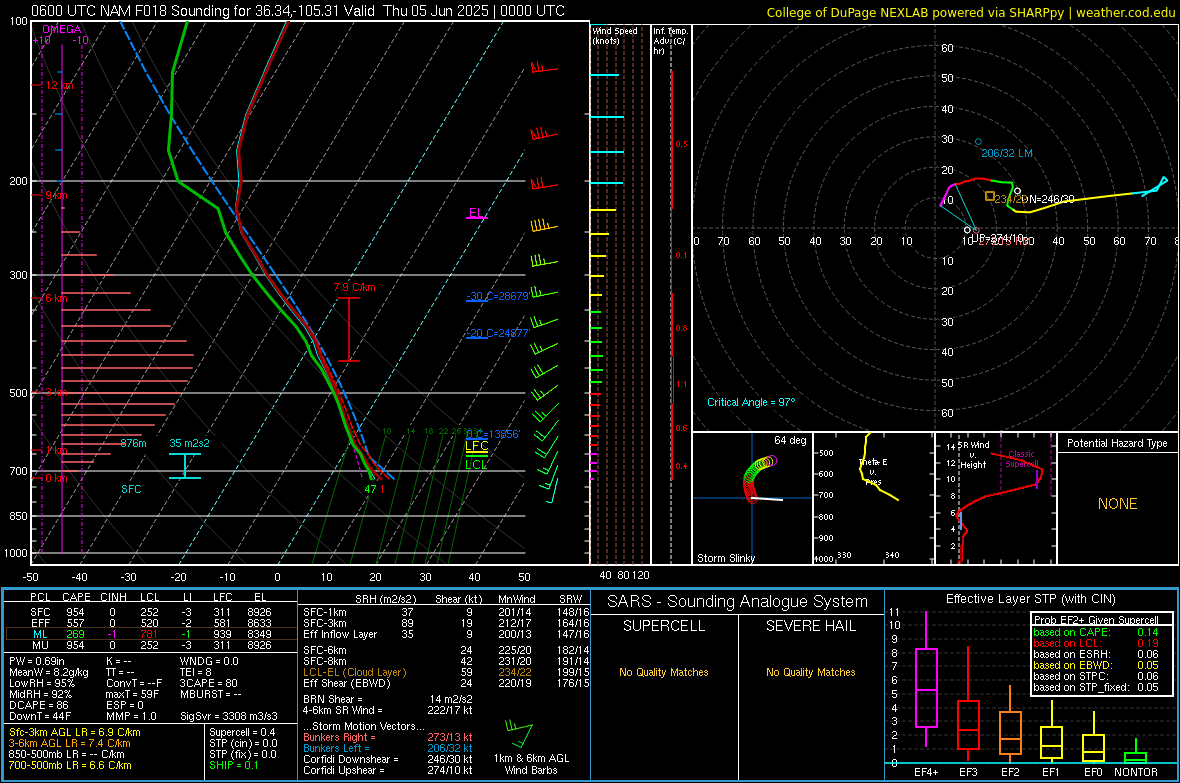Screen dimensions: 1180x783
Task: Click the green SHIP = 0.1 parameter
Action: click(x=233, y=765)
